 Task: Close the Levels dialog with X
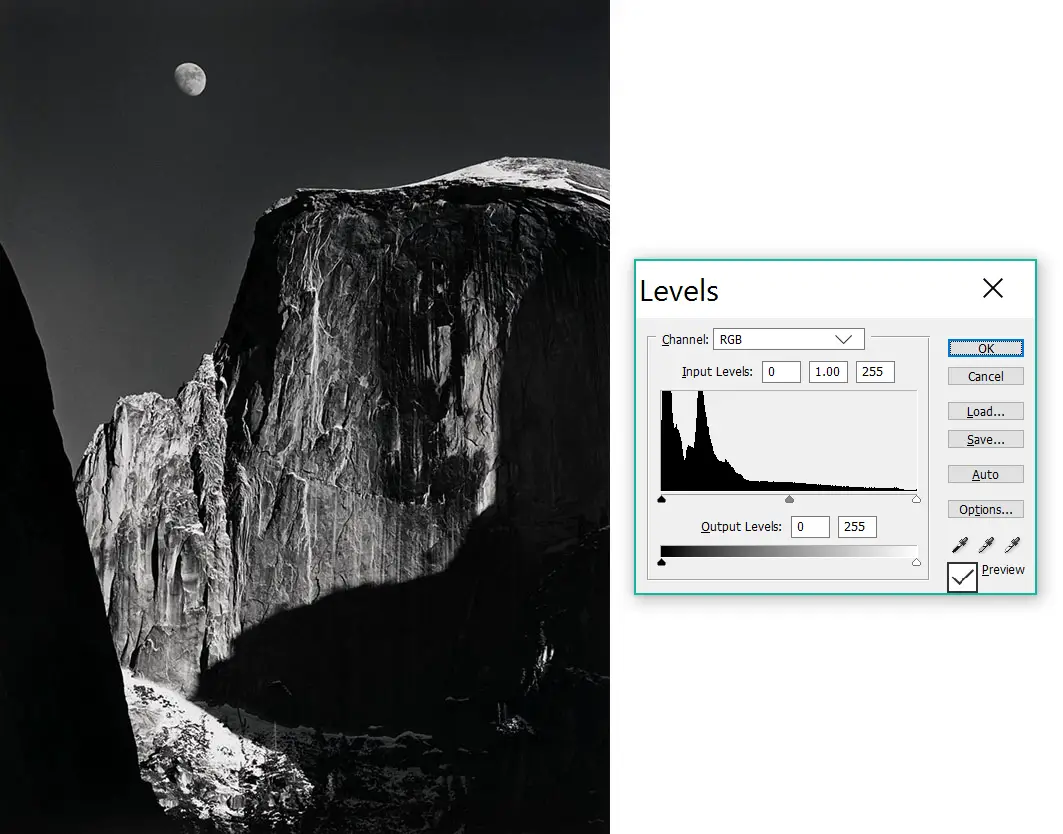[992, 288]
